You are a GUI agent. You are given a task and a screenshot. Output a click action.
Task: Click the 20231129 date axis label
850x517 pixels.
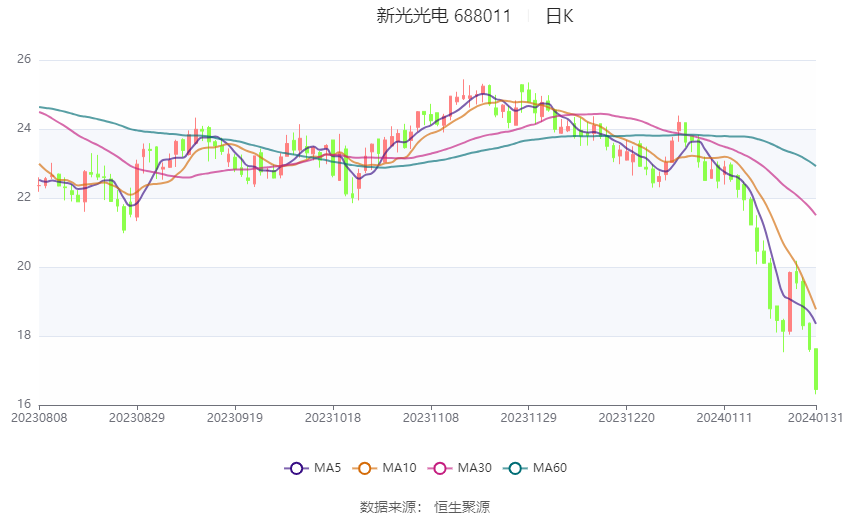coord(529,418)
